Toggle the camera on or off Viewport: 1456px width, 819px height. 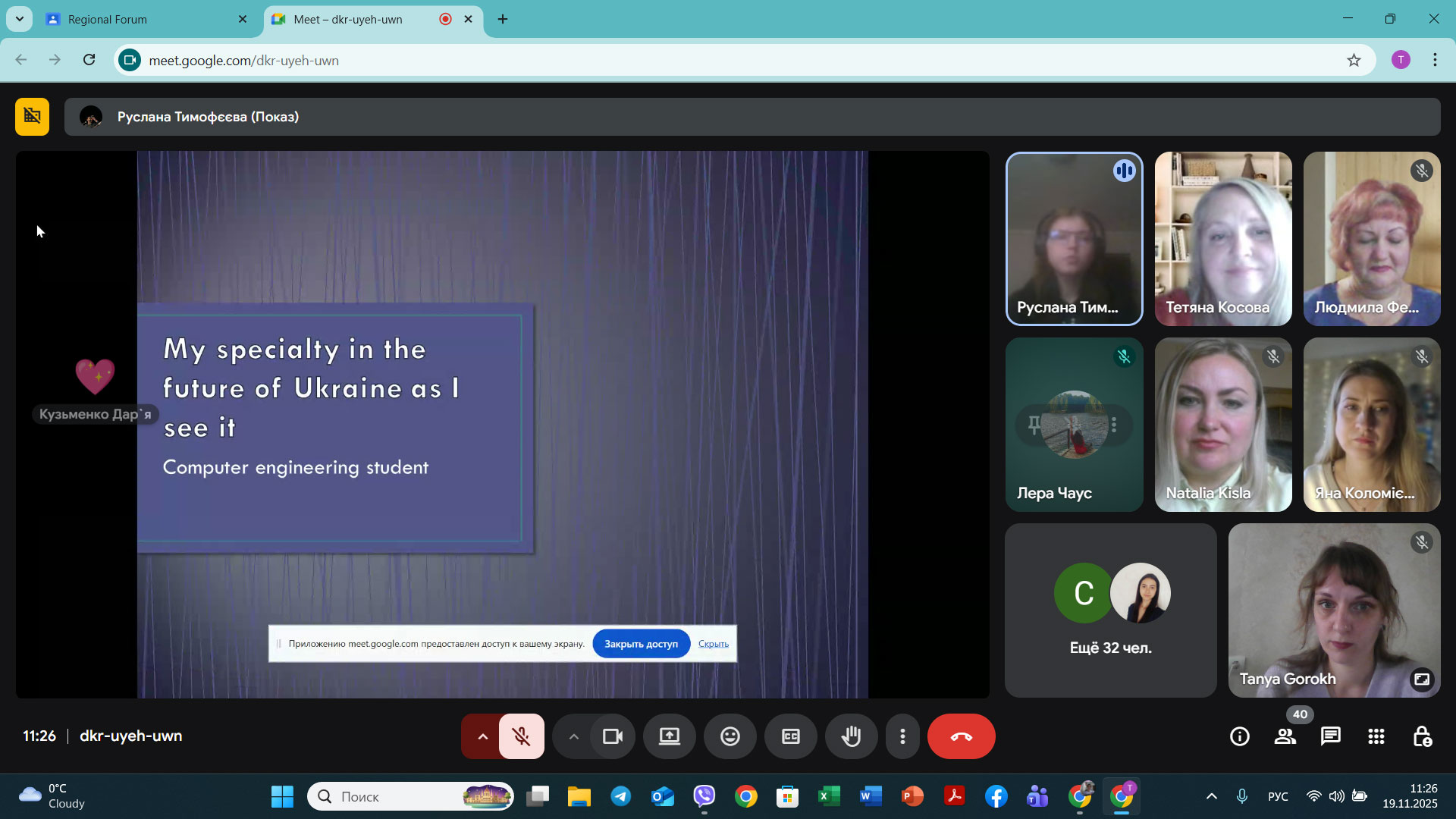coord(612,736)
